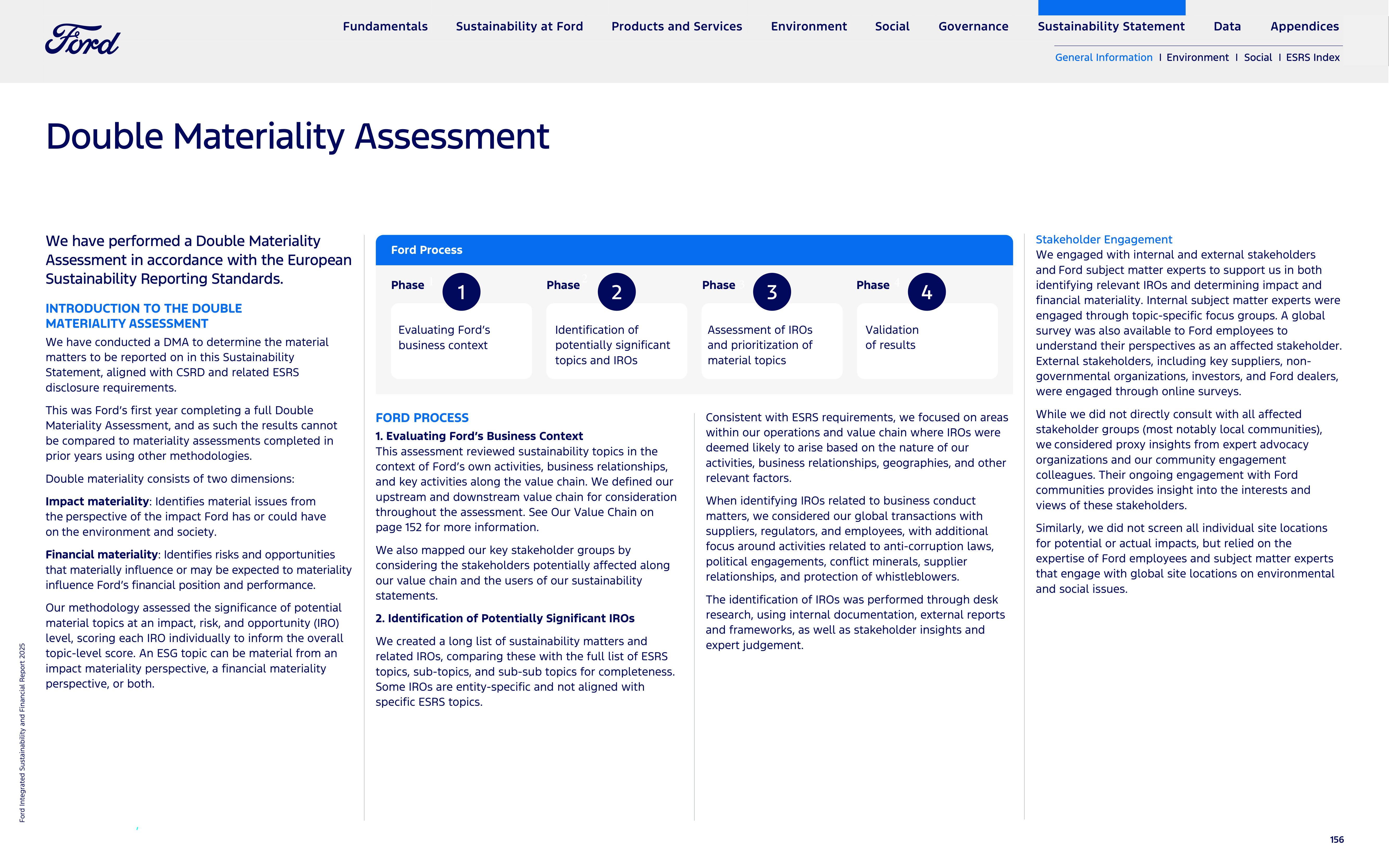
Task: Go to Products and Services
Action: tap(677, 26)
